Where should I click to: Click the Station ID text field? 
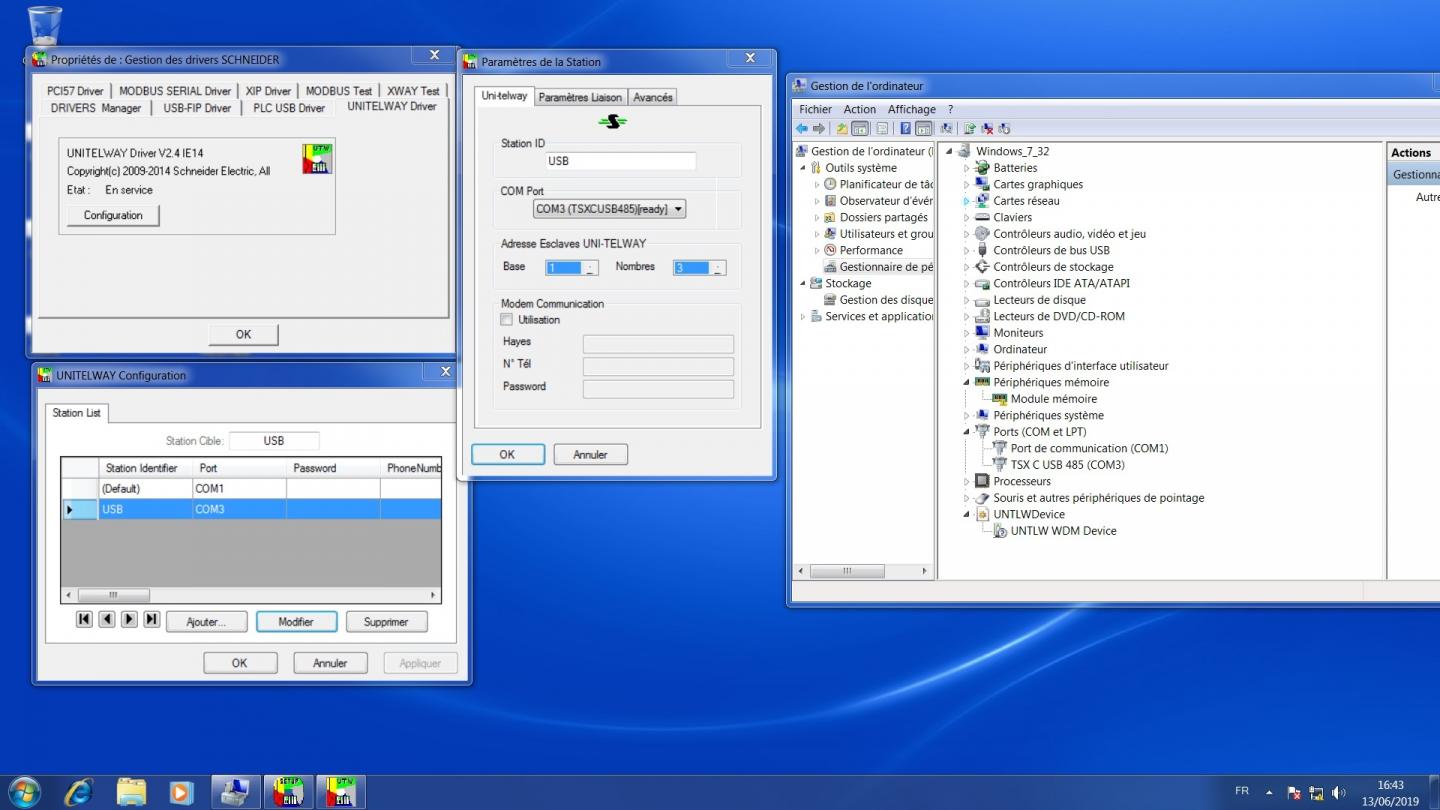point(620,161)
